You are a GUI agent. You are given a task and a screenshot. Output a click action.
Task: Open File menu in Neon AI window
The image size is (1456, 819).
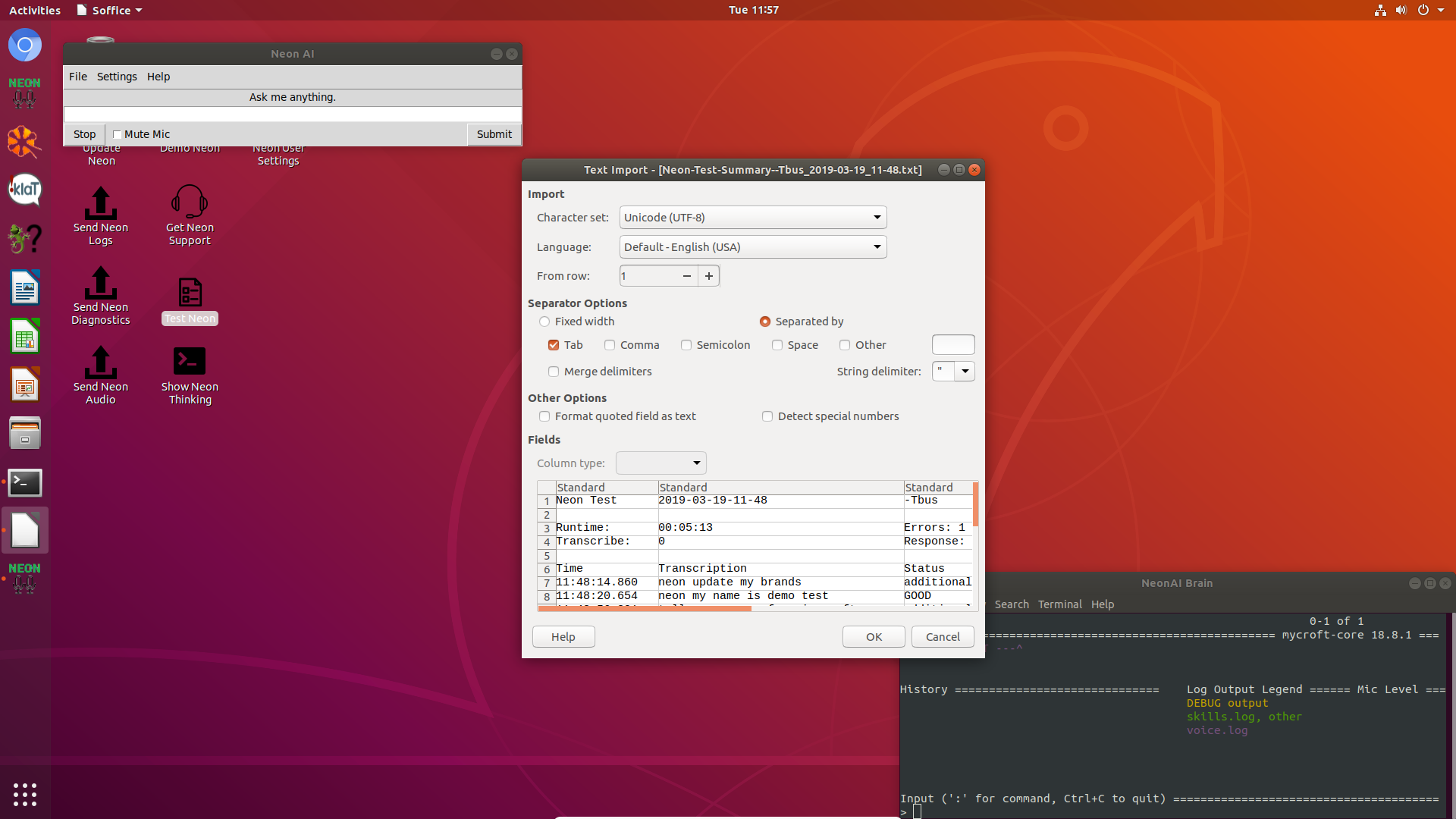78,77
